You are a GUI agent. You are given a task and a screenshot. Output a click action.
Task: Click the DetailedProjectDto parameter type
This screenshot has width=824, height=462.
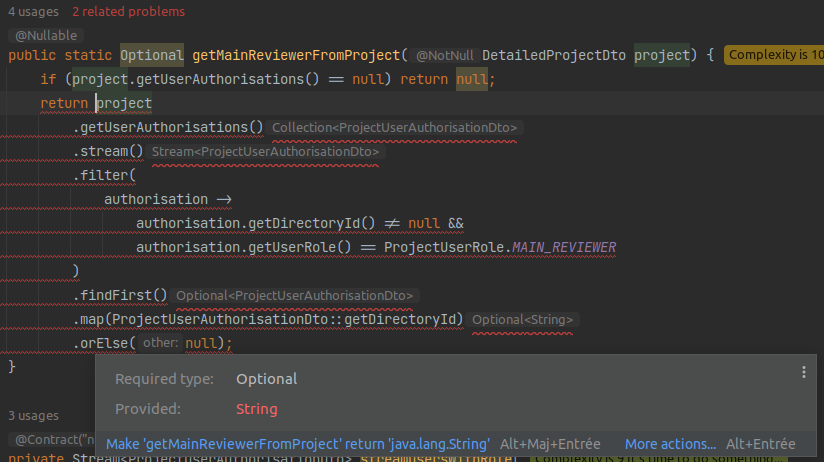tap(554, 55)
